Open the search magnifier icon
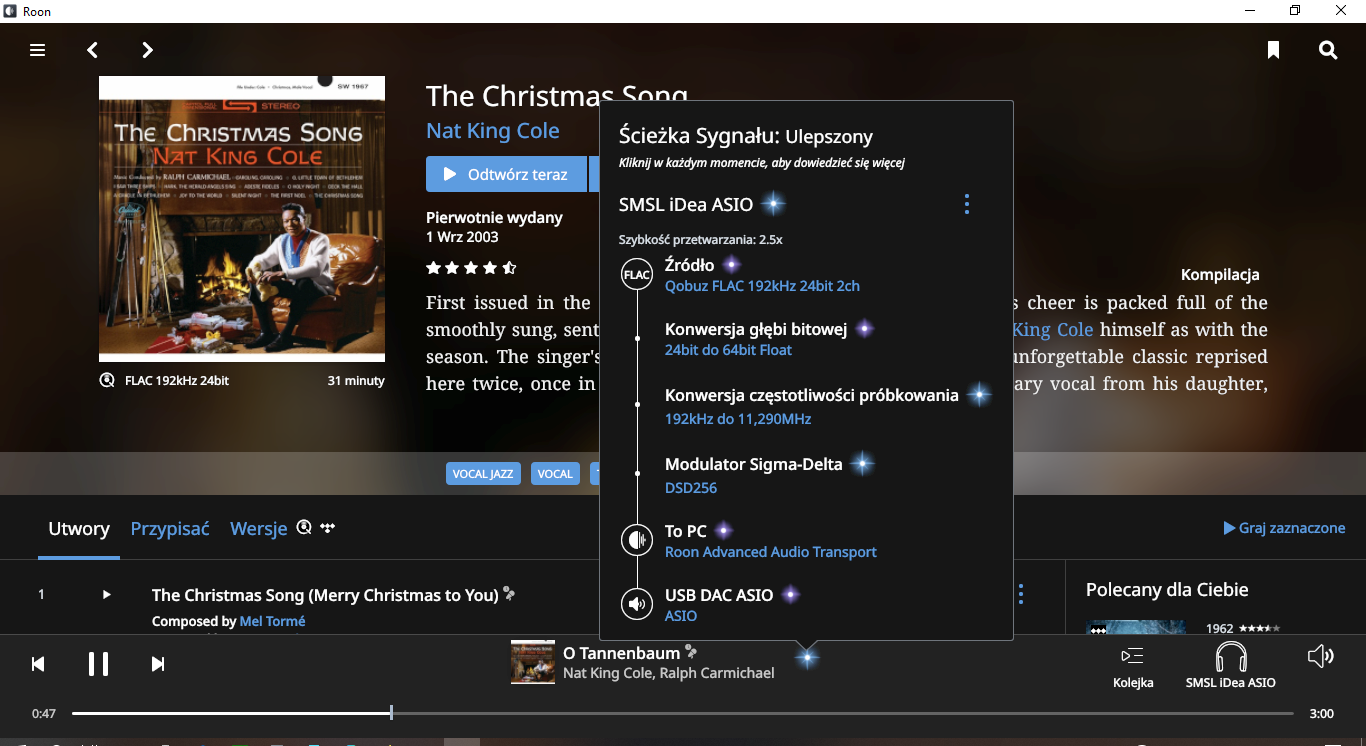The height and width of the screenshot is (746, 1366). tap(1328, 50)
